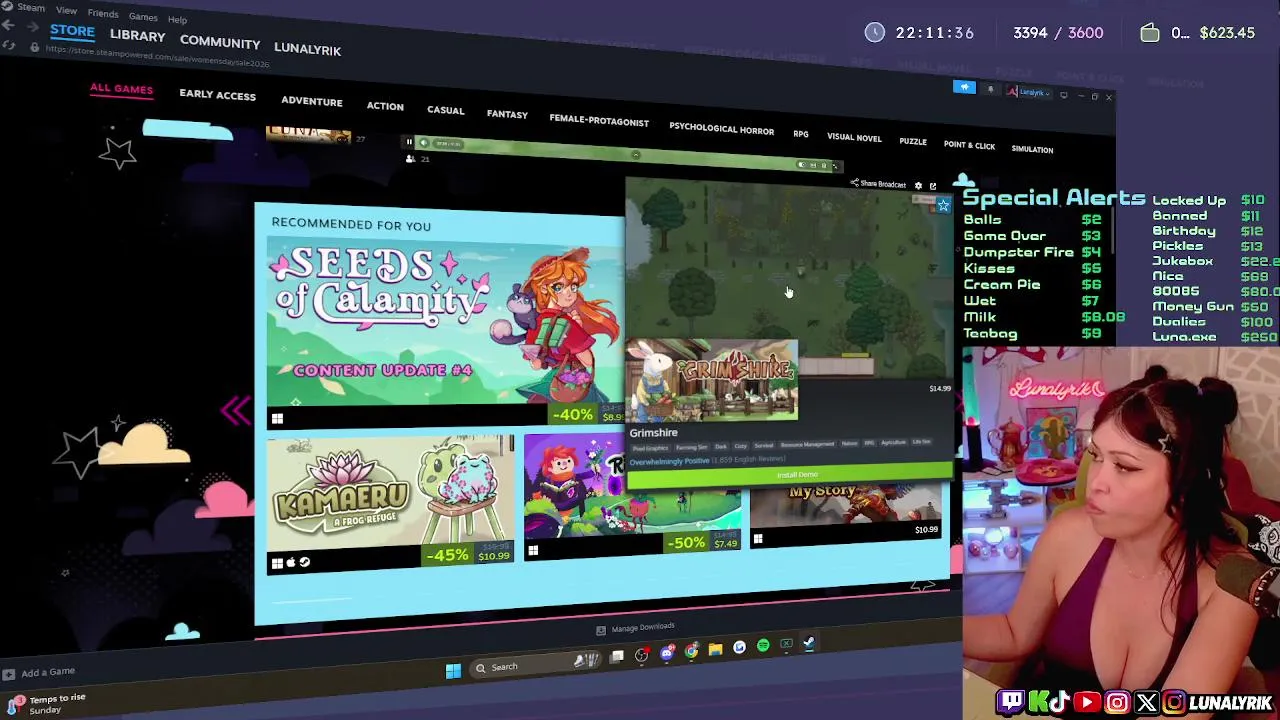
Task: Select the RPG category
Action: click(801, 134)
